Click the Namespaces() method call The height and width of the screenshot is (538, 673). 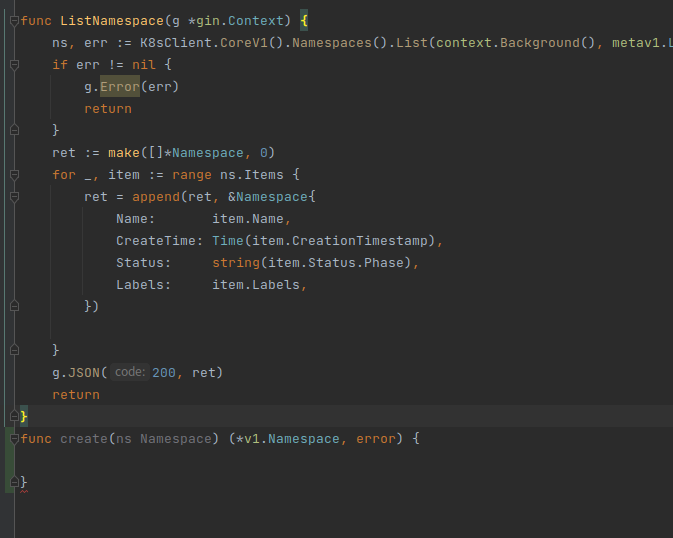point(340,43)
